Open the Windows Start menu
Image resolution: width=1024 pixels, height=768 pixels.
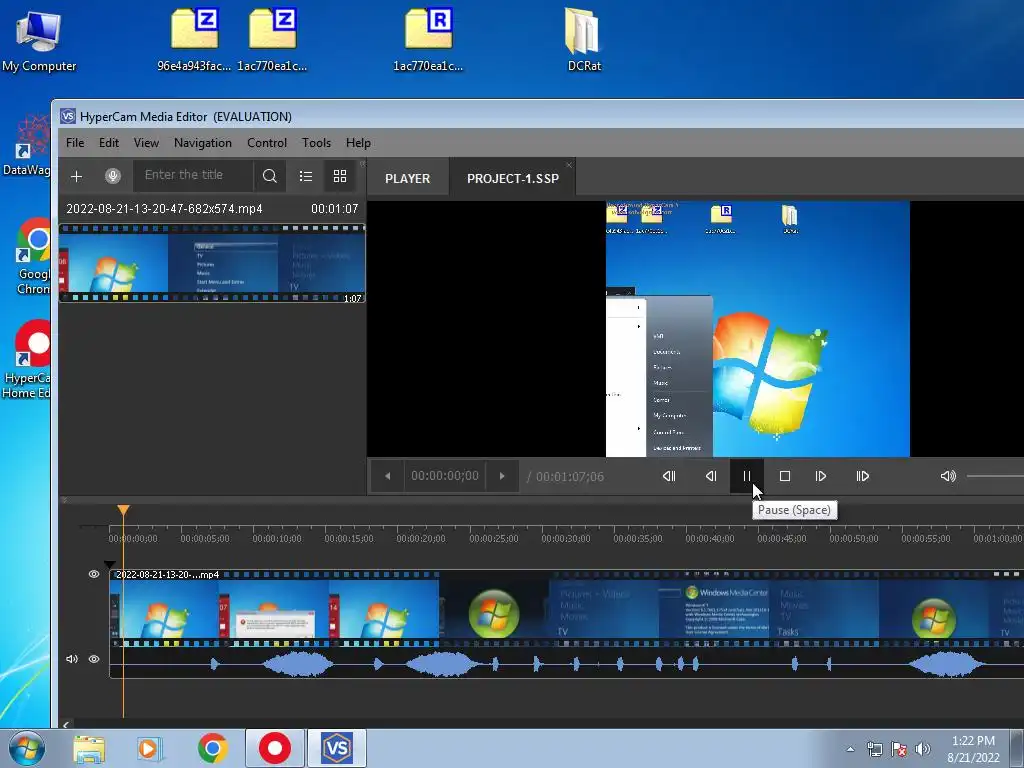[x=27, y=748]
